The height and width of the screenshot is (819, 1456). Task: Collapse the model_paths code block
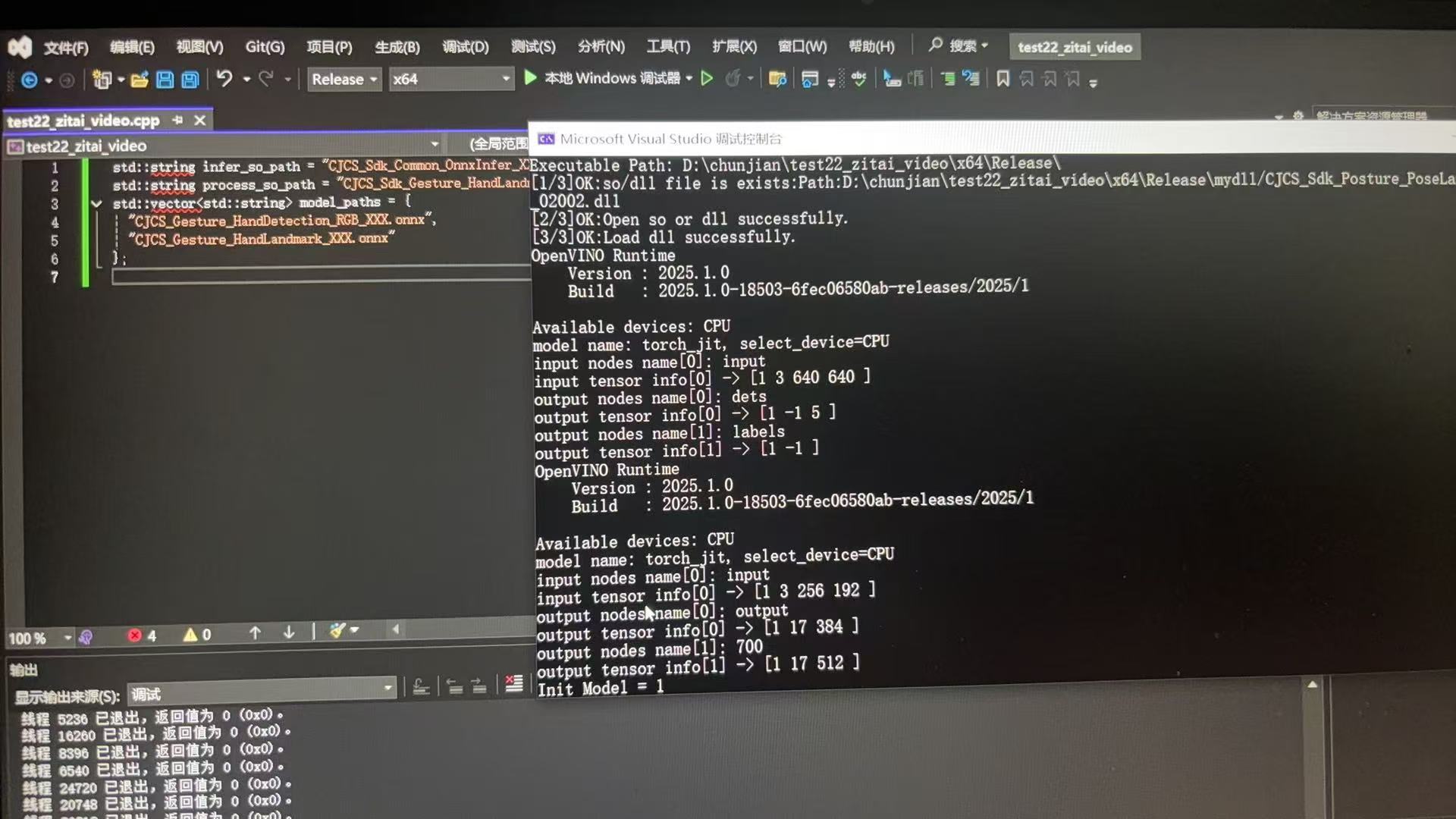(x=96, y=203)
